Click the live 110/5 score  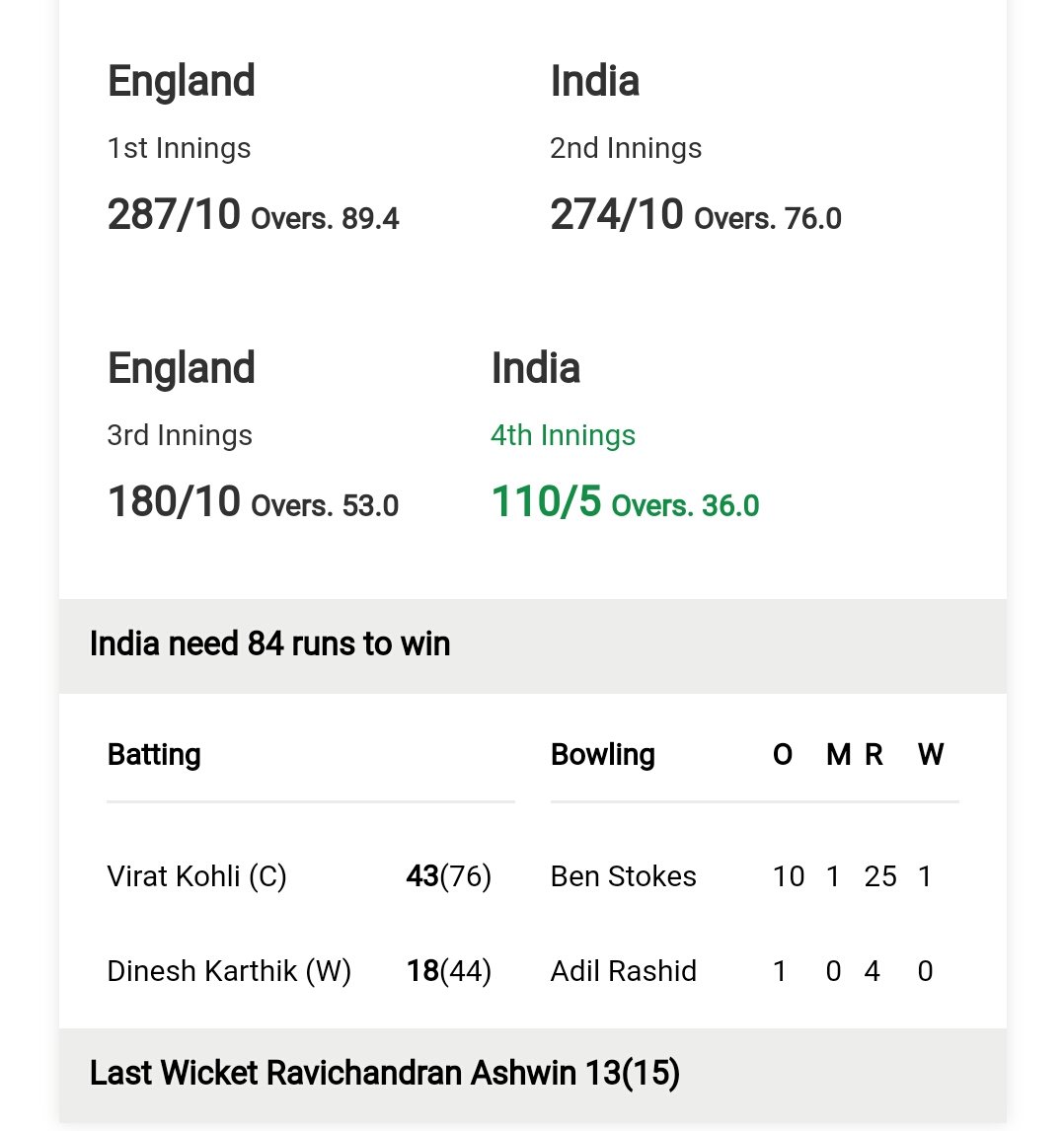[625, 502]
